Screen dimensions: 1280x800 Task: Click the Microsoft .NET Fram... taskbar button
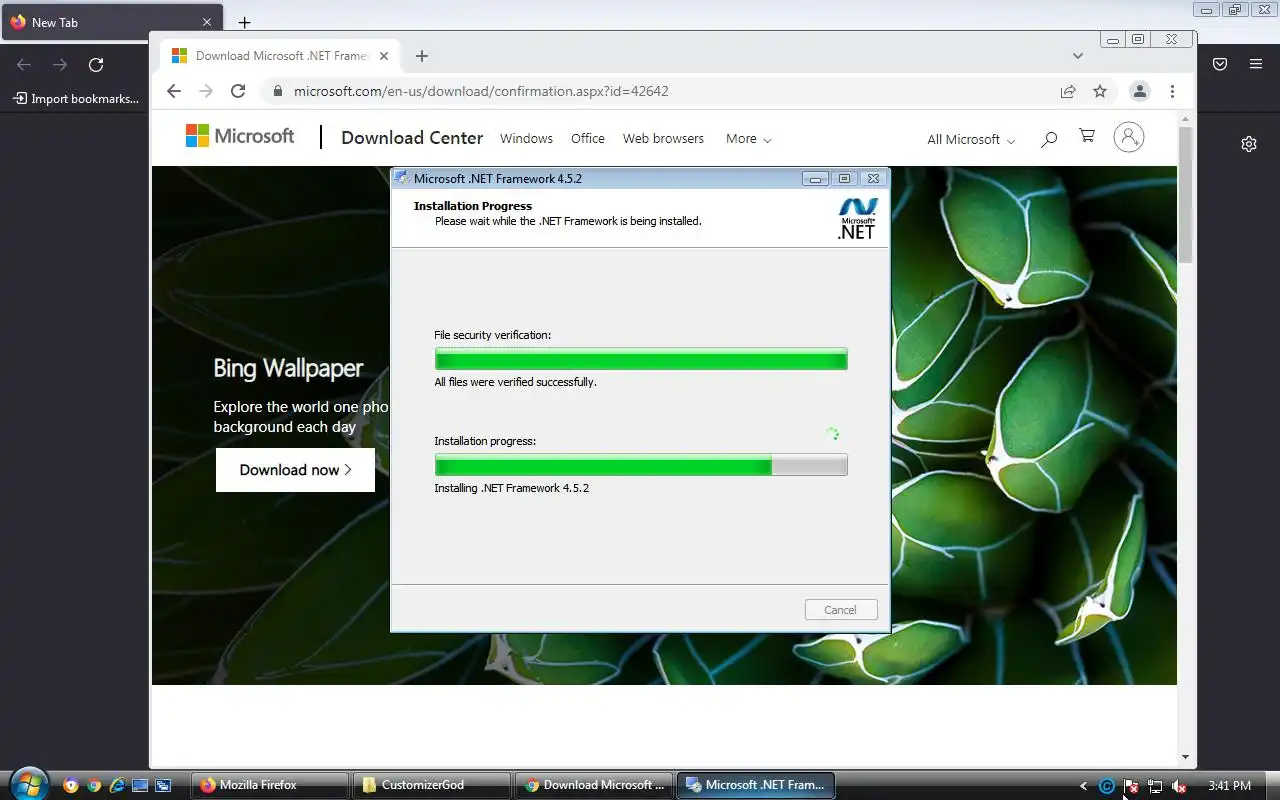coord(757,785)
